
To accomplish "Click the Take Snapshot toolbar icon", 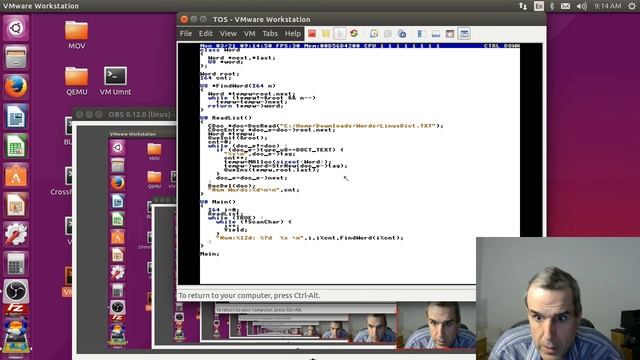I will tap(374, 33).
